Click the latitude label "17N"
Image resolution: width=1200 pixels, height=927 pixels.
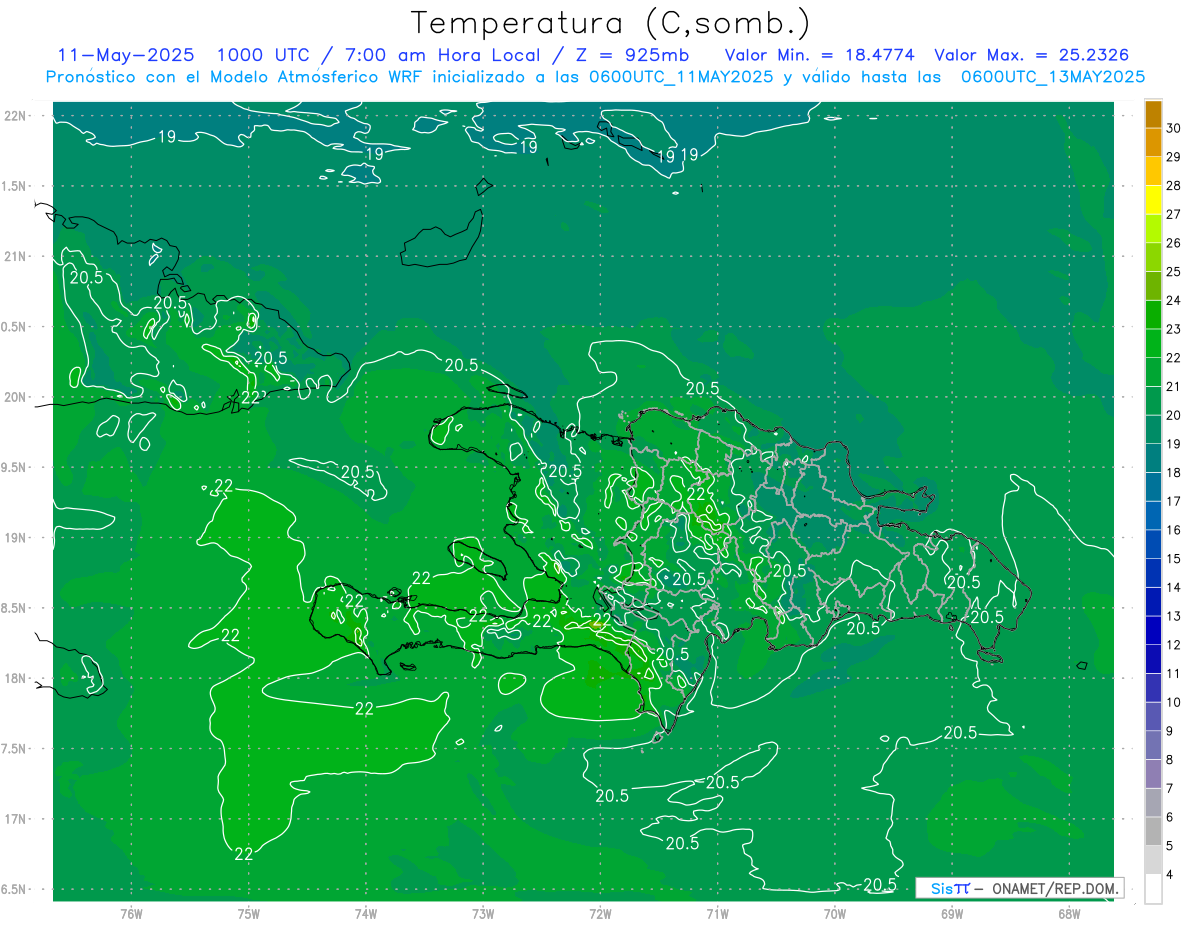16,819
